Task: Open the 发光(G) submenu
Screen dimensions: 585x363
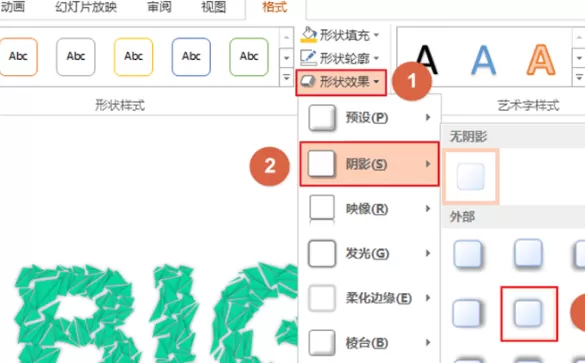Action: point(369,254)
